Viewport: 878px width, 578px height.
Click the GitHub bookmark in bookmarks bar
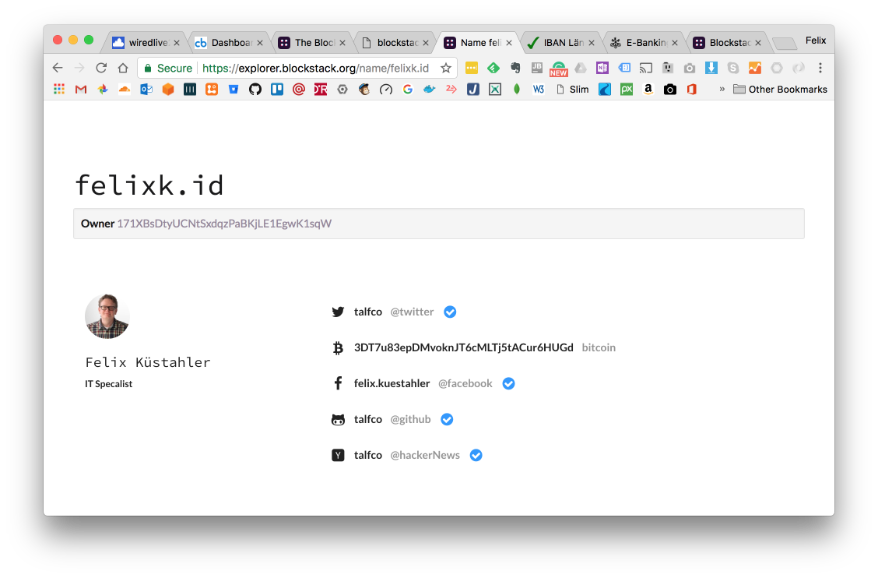255,89
